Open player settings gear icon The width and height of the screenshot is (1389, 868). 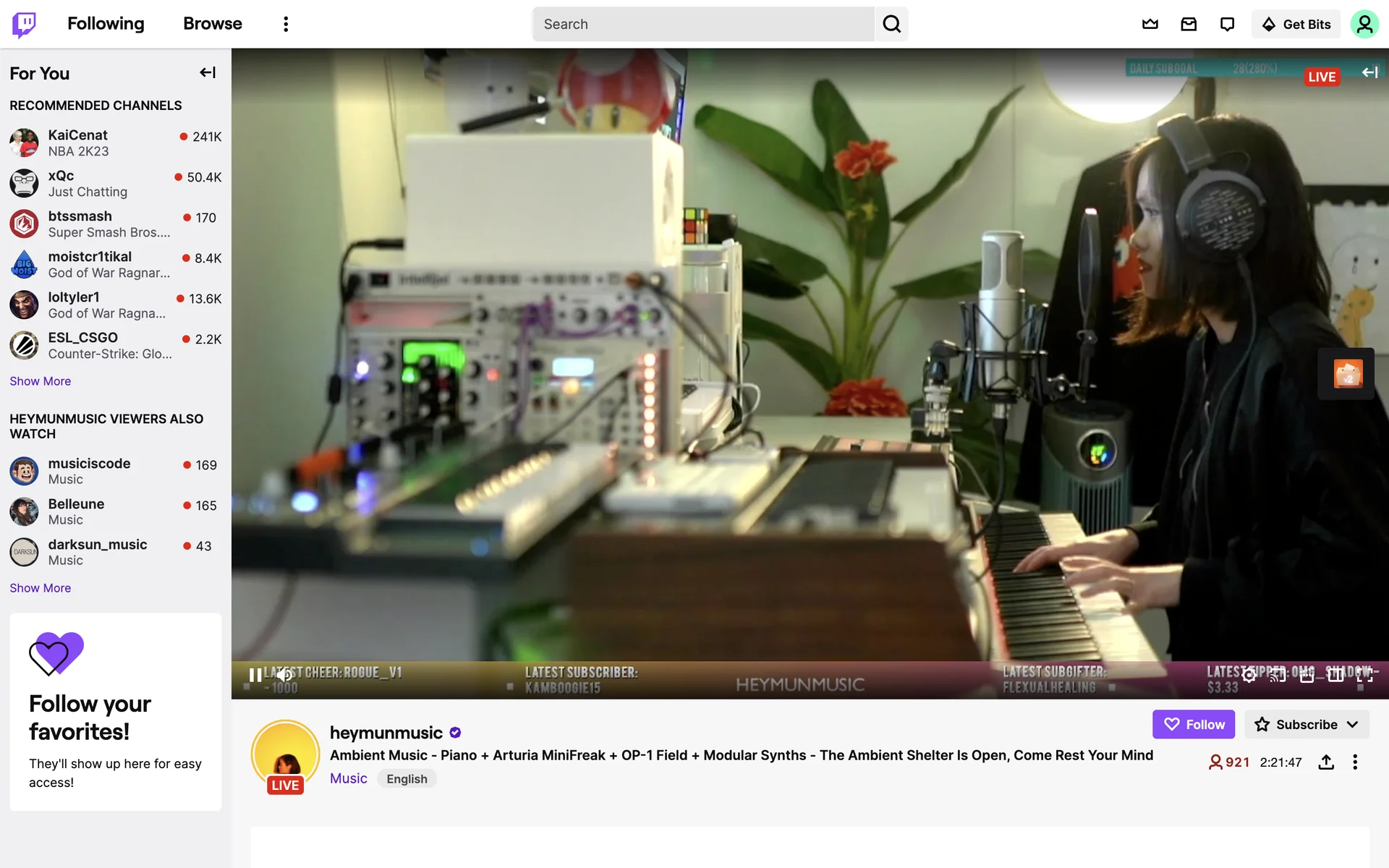point(1249,675)
